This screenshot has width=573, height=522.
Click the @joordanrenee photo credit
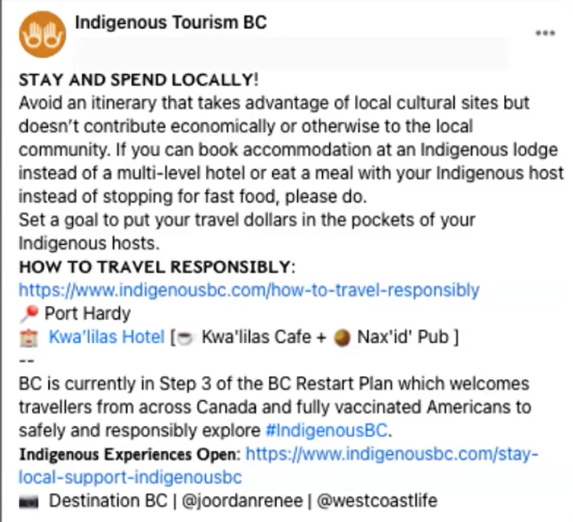coord(242,501)
